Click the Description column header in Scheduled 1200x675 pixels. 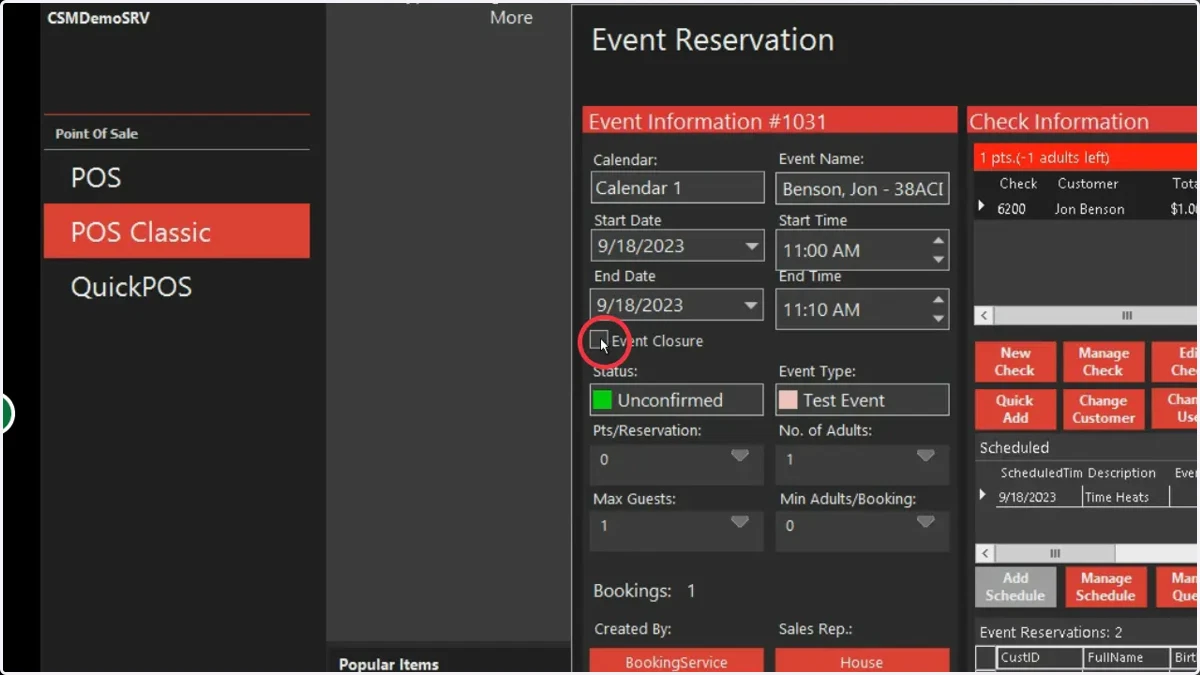[1121, 473]
